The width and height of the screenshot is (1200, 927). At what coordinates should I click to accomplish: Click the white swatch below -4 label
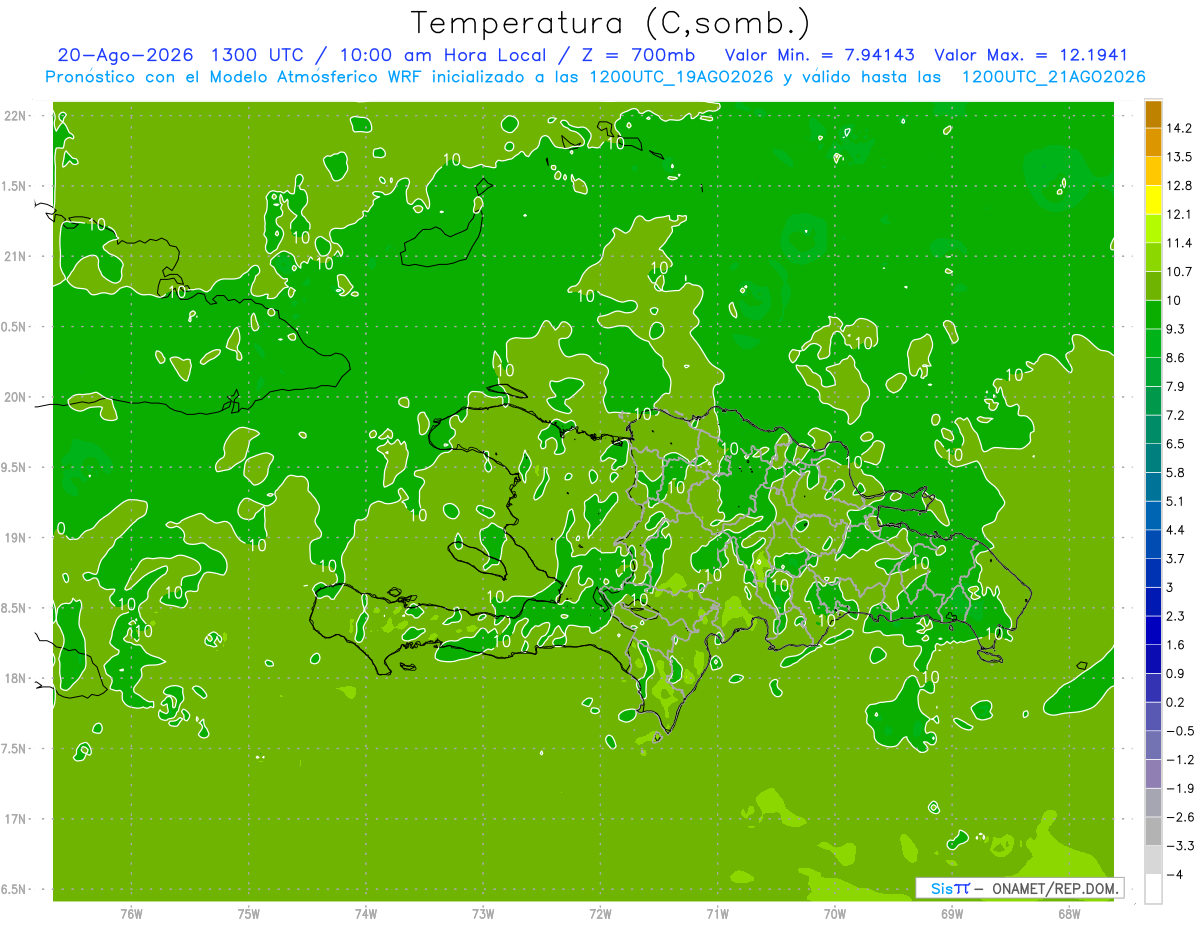(x=1153, y=889)
